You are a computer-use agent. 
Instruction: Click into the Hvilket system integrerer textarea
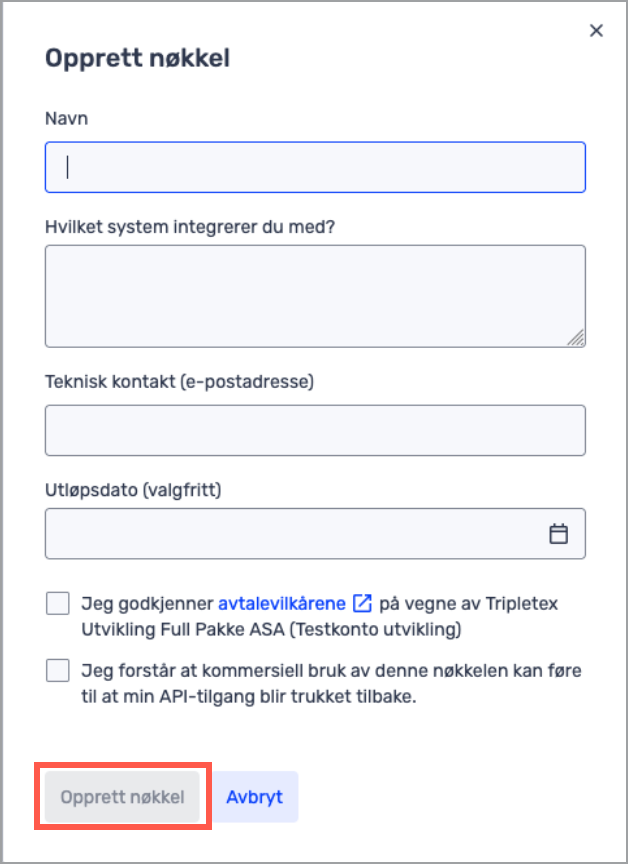pos(315,296)
